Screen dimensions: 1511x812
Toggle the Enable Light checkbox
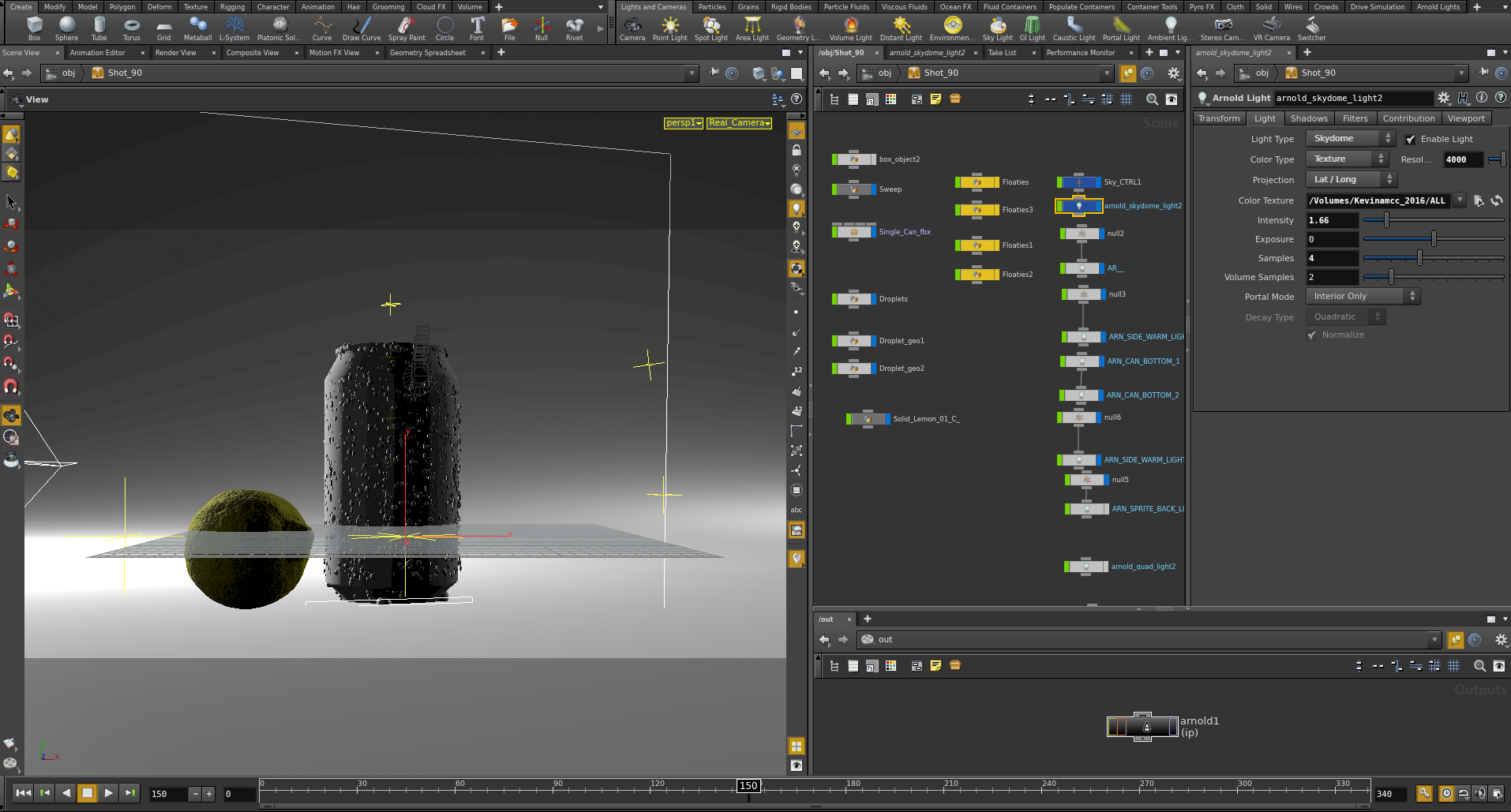[1411, 140]
